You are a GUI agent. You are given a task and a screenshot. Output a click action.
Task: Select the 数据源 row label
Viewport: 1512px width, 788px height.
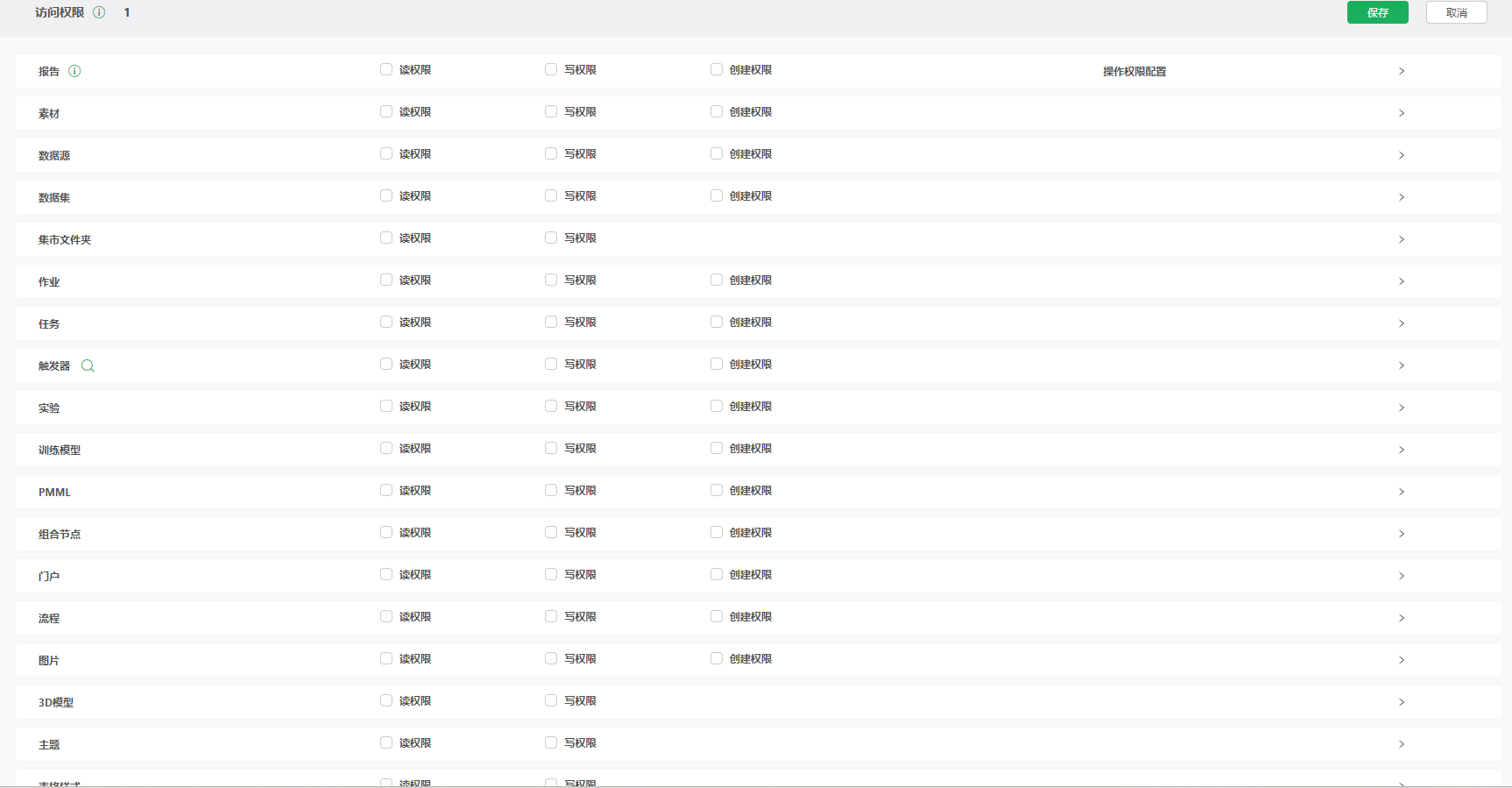[54, 155]
